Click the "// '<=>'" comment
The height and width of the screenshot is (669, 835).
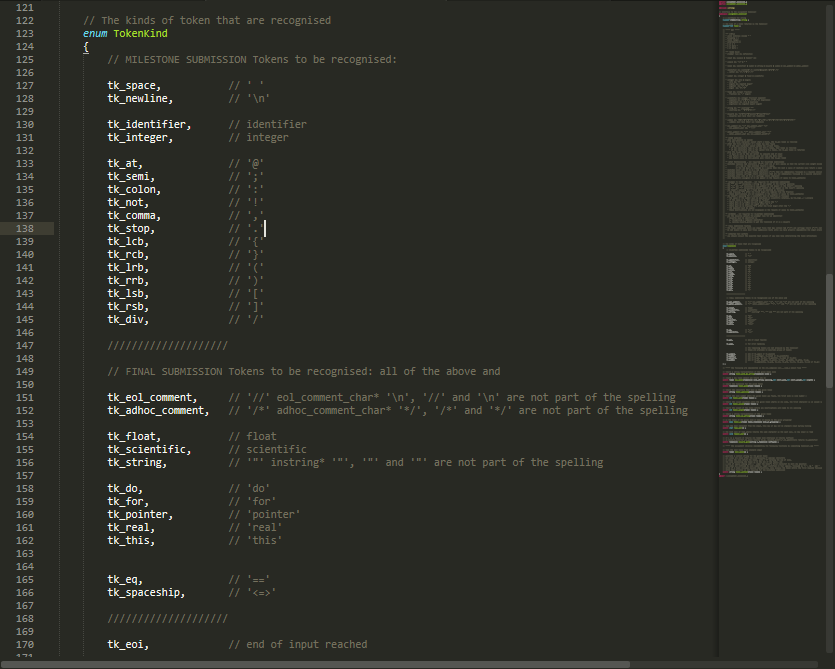pos(252,592)
